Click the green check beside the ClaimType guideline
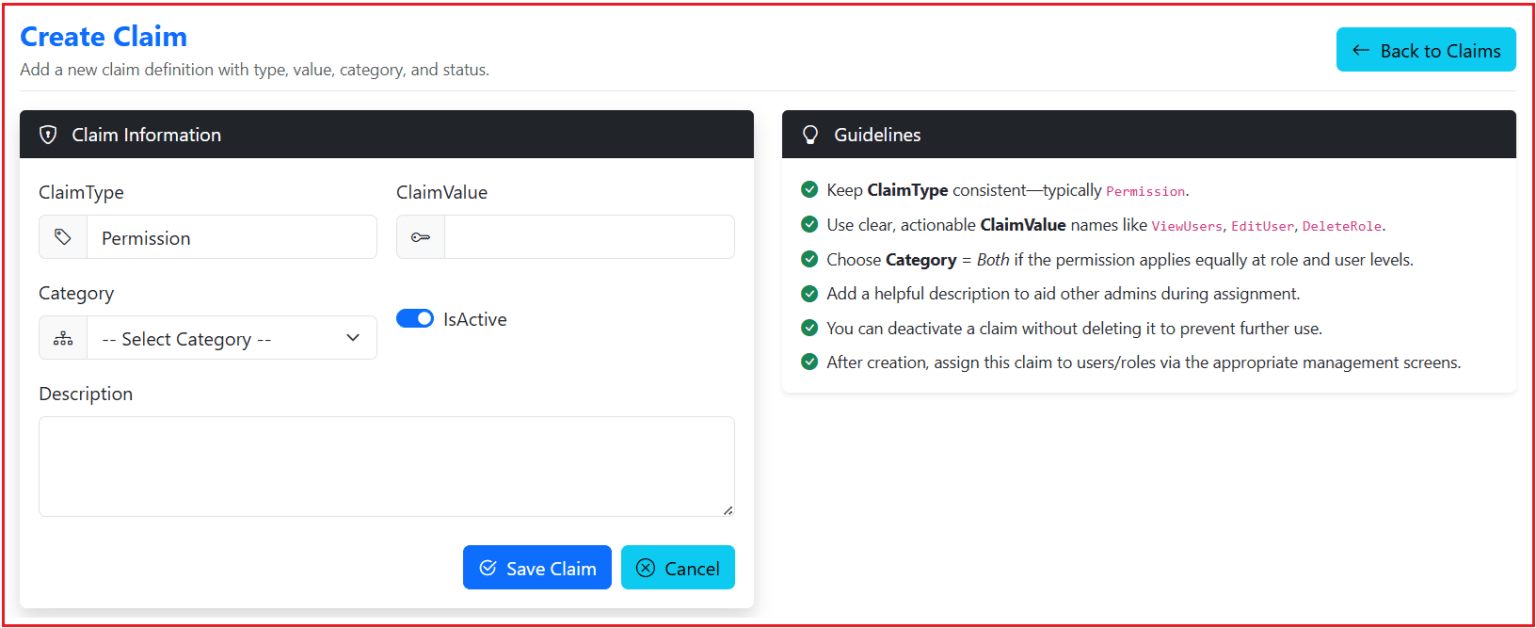The image size is (1536, 628). coord(809,189)
